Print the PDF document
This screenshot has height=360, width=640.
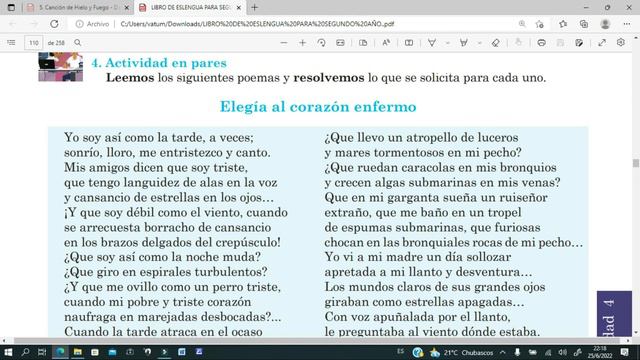542,43
